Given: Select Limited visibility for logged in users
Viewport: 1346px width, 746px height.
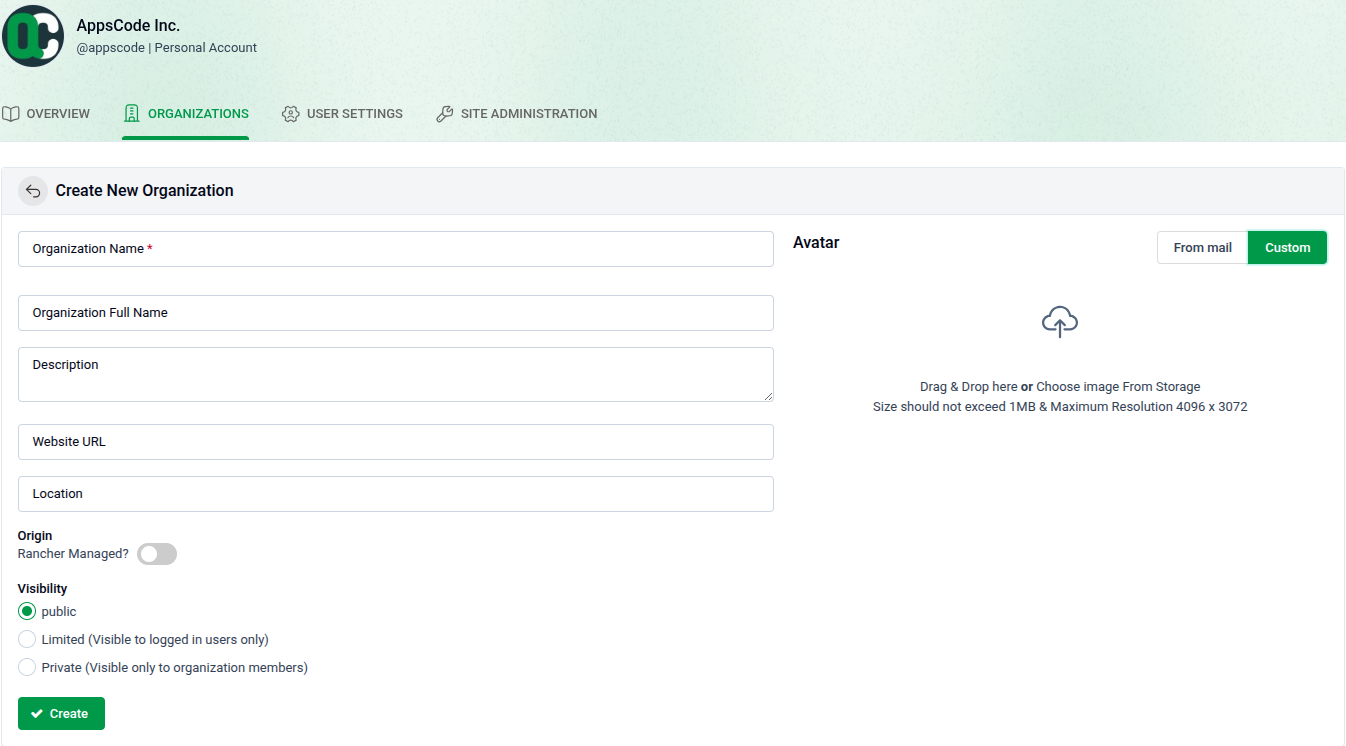Looking at the screenshot, I should [27, 639].
